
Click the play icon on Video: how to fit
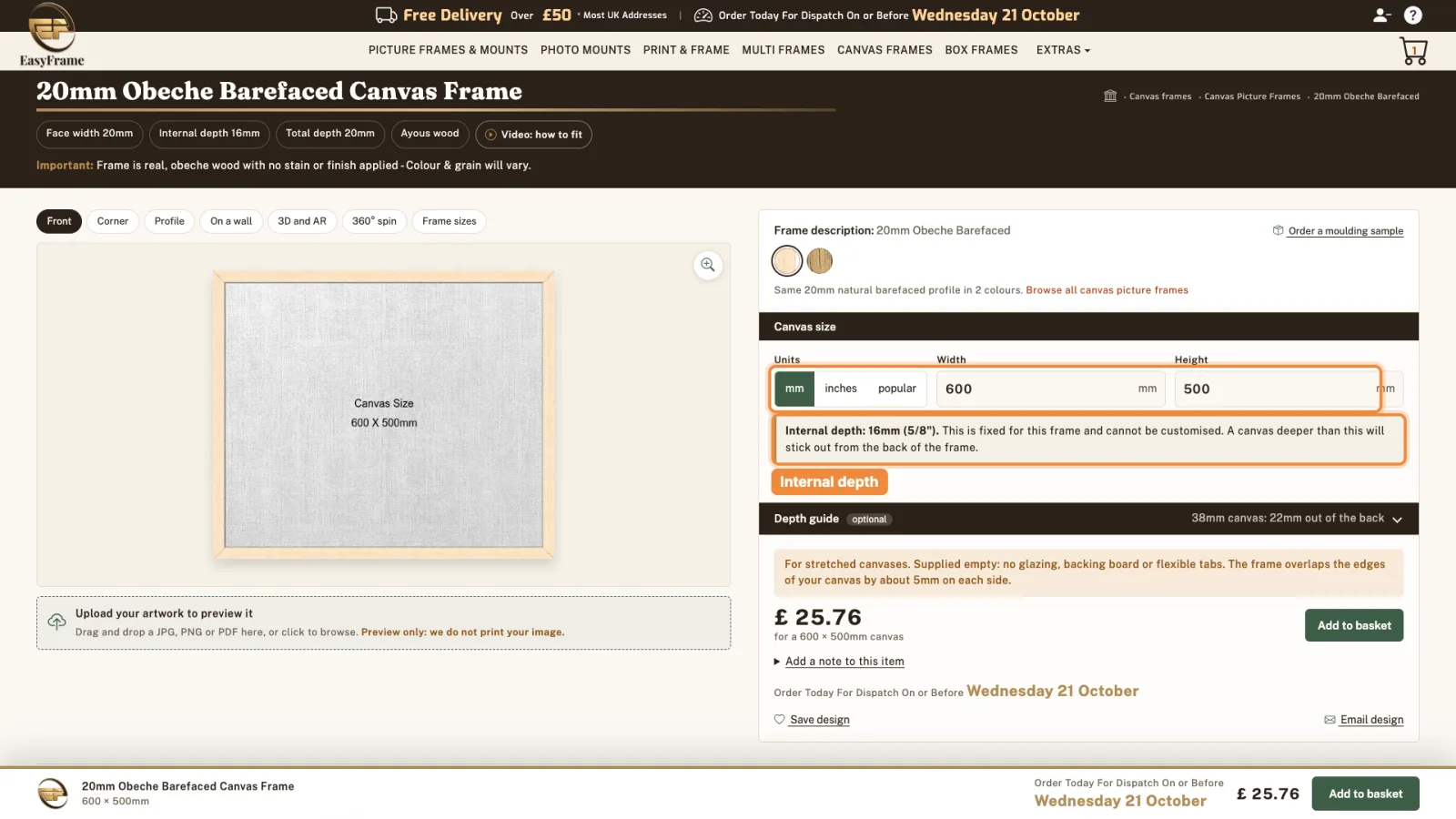490,135
